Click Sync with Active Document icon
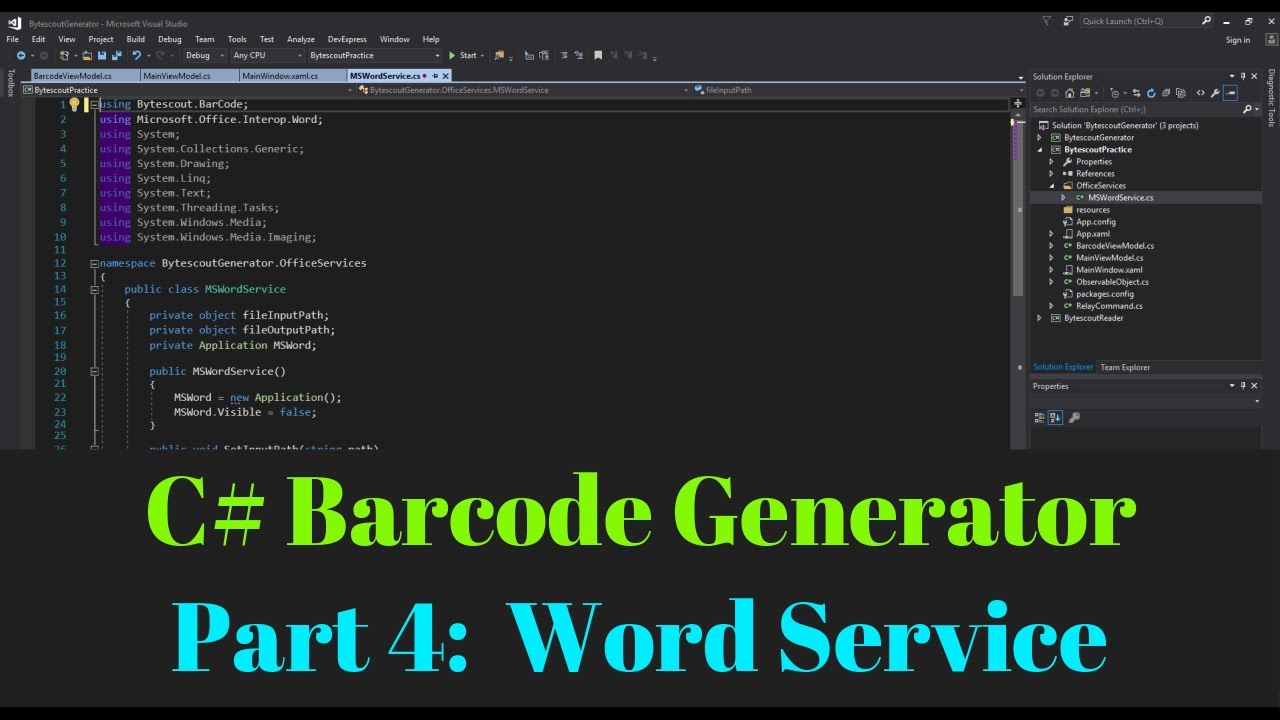The width and height of the screenshot is (1280, 720). click(1136, 93)
